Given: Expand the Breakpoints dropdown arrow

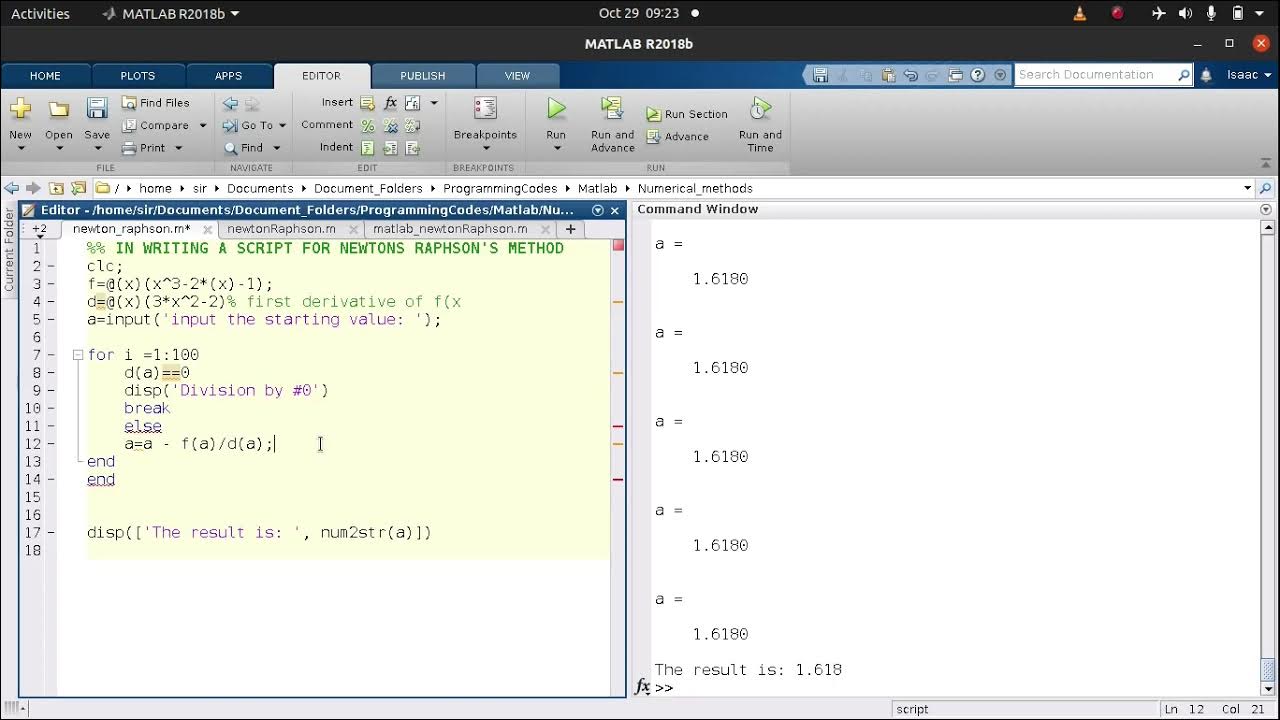Looking at the screenshot, I should pos(485,149).
